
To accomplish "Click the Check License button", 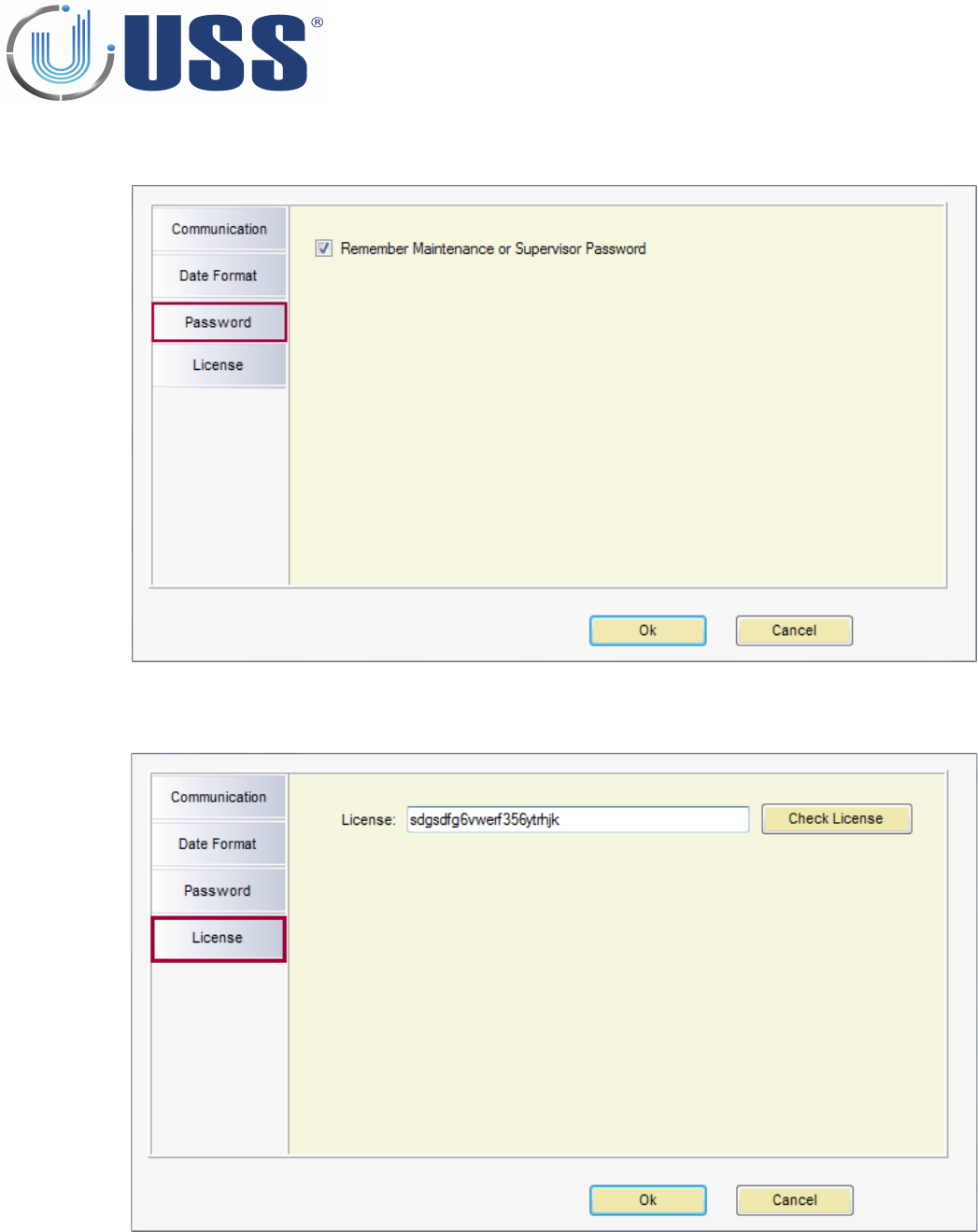I will pos(836,818).
